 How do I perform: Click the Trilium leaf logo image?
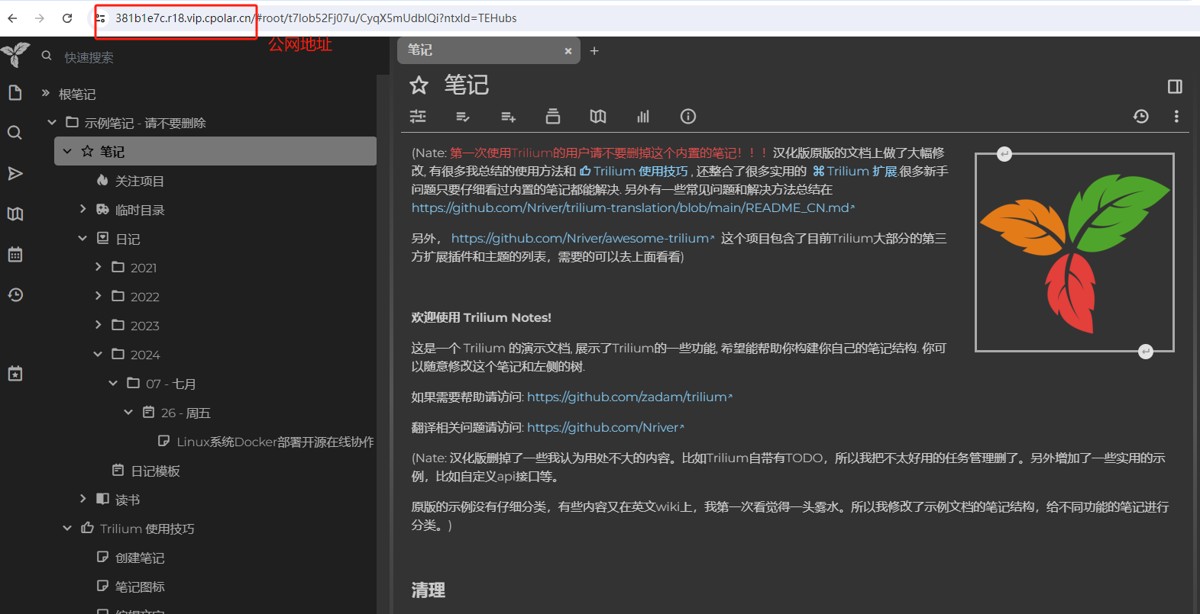pos(1074,252)
